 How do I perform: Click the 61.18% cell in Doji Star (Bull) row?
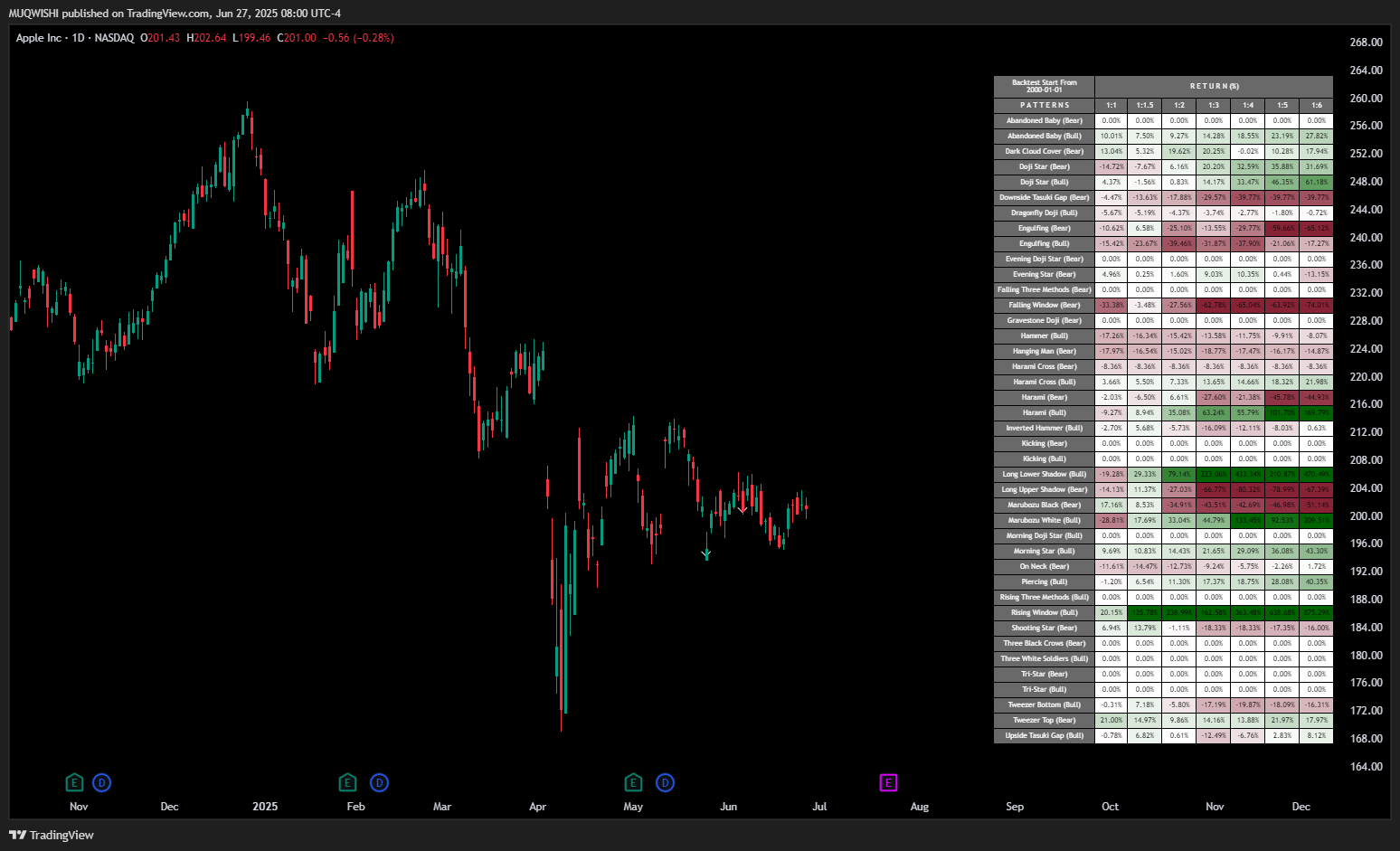[x=1317, y=183]
